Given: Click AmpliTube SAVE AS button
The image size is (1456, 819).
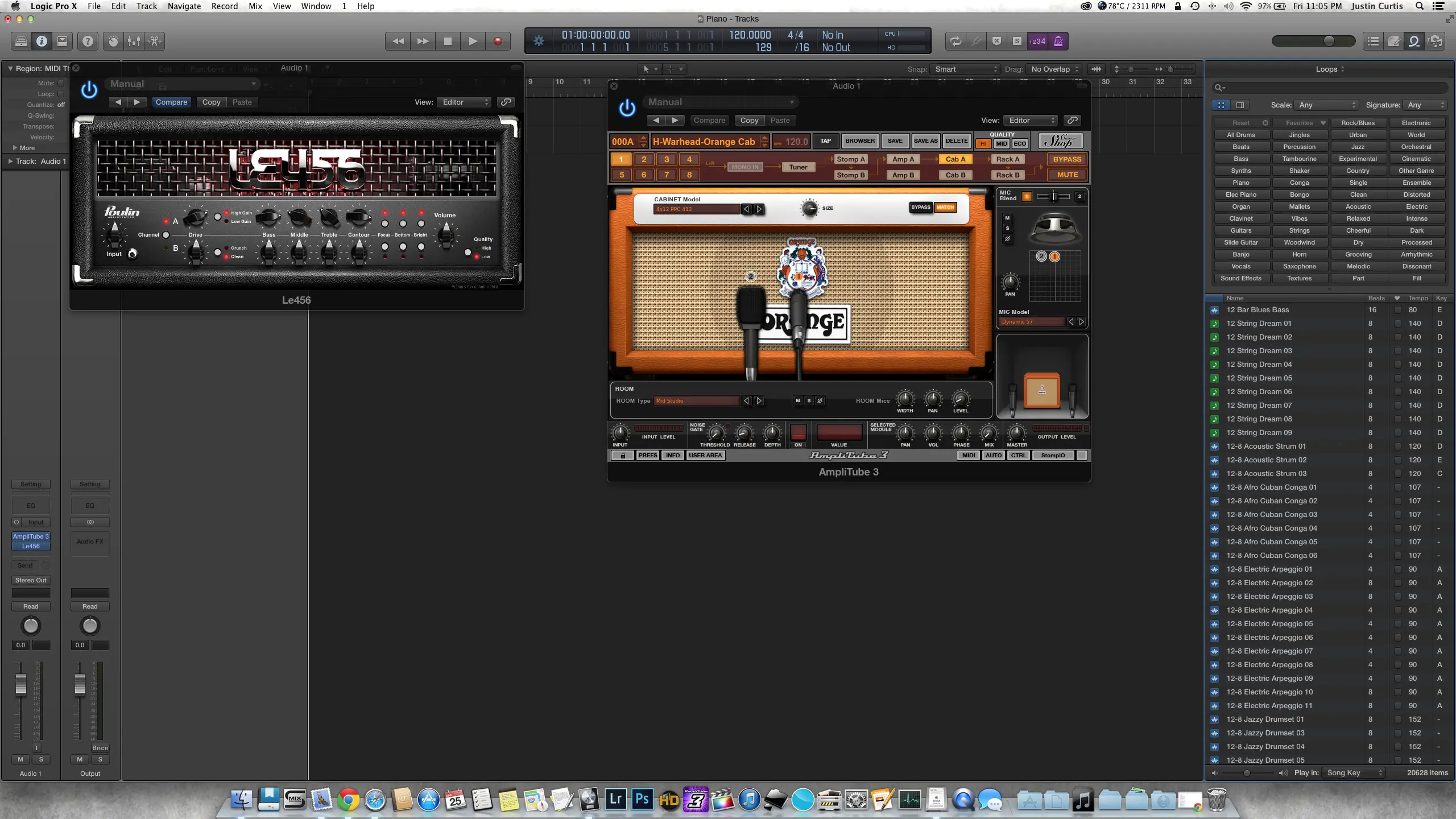Looking at the screenshot, I should coord(925,140).
